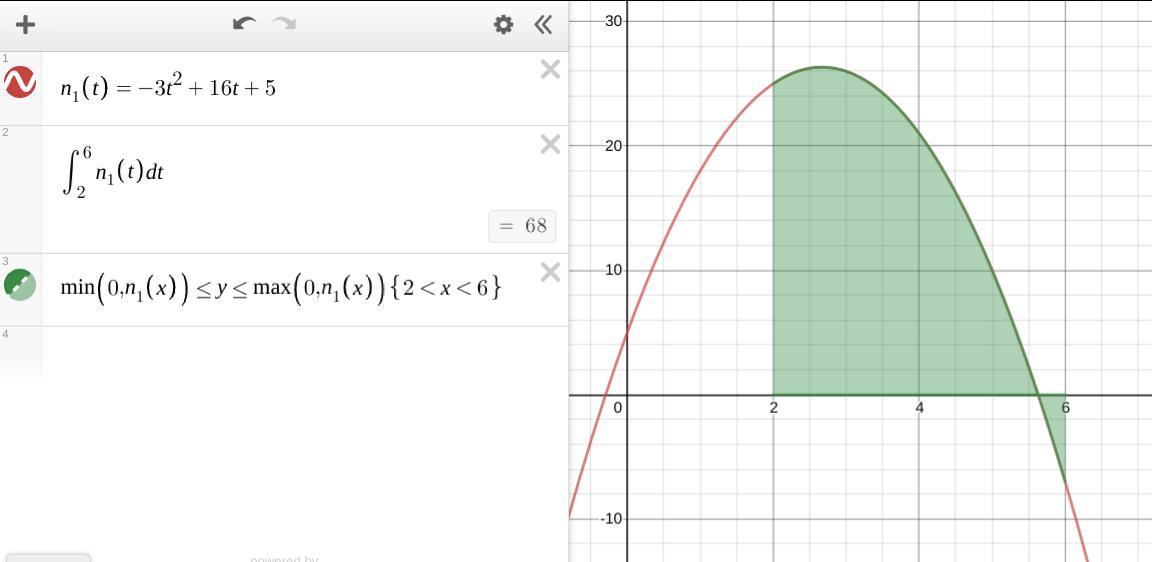1152x562 pixels.
Task: Open the graph settings gear
Action: [503, 25]
